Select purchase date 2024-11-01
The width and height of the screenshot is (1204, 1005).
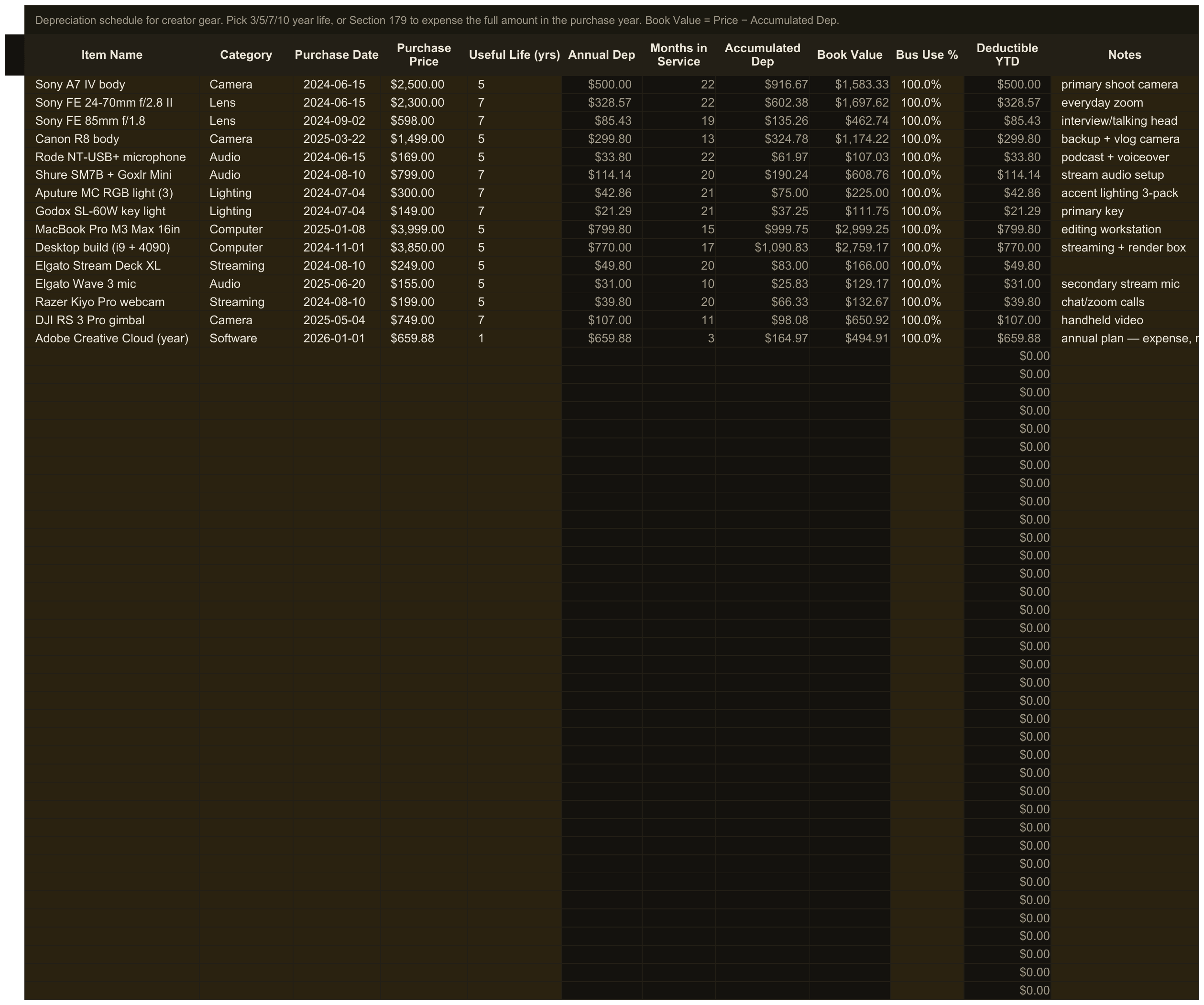pos(337,248)
